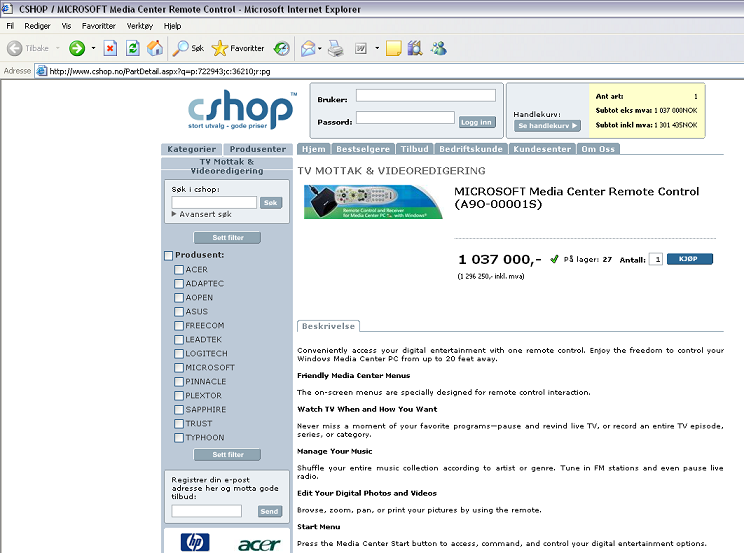
Task: Open the Hjelp menu
Action: point(172,26)
